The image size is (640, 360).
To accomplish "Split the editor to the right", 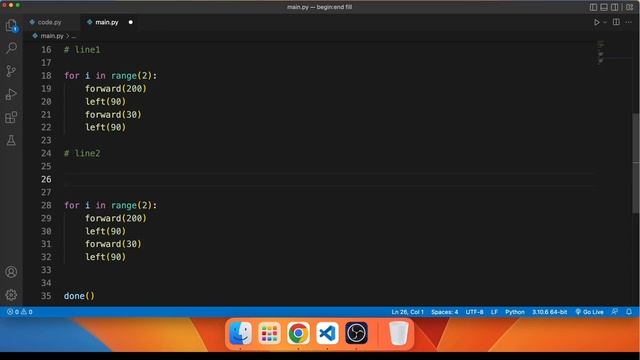I will pyautogui.click(x=616, y=22).
